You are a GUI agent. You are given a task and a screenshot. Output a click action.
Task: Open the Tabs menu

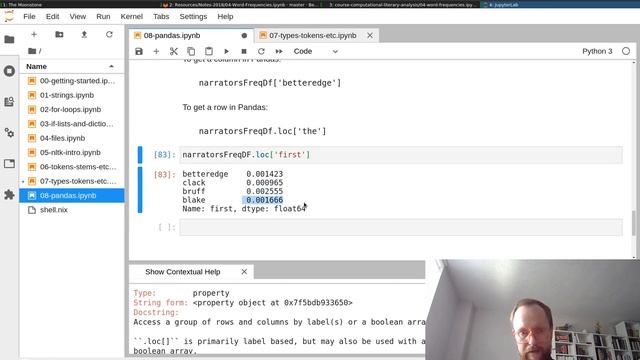click(161, 17)
